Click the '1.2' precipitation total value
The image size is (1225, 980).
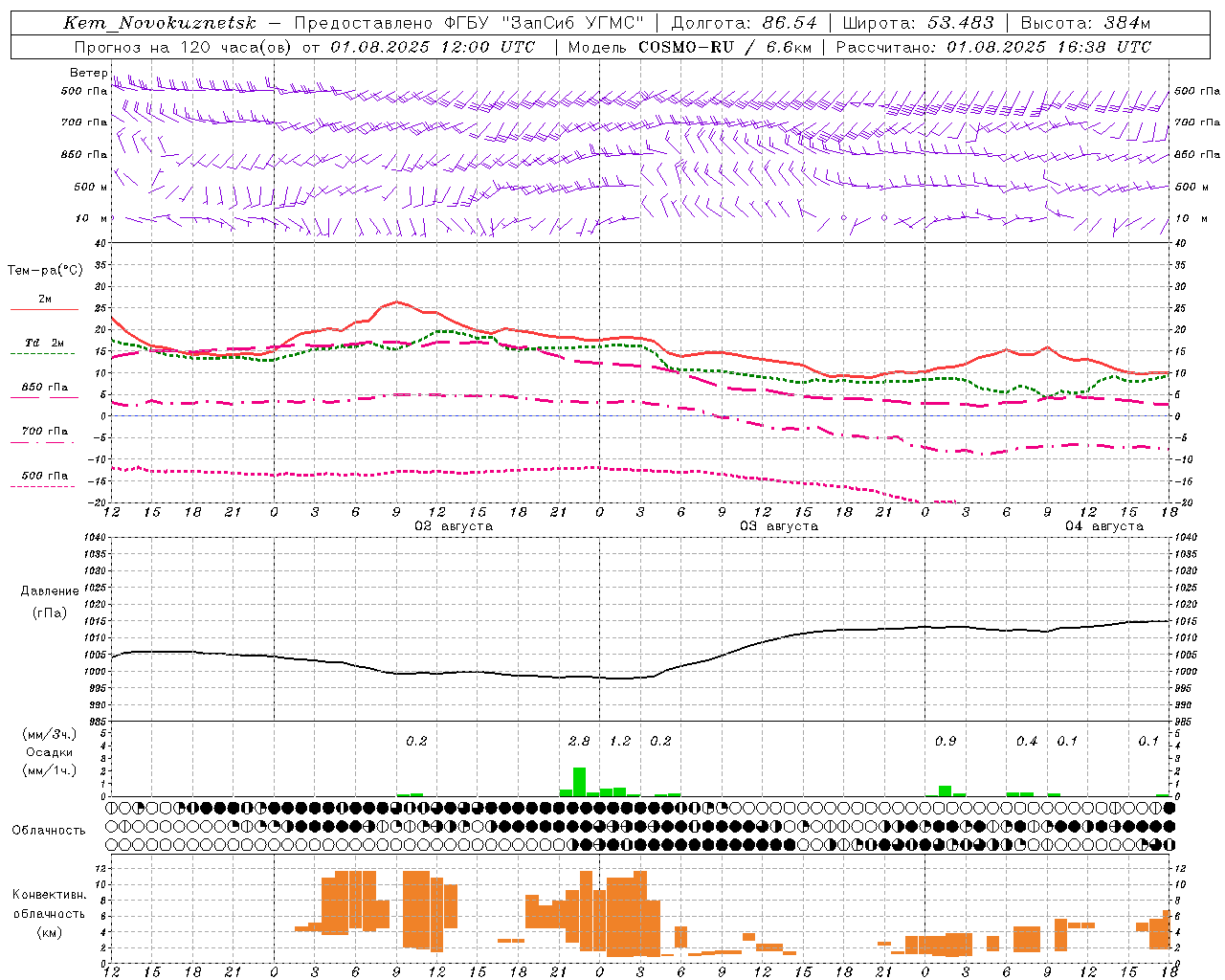coord(620,741)
